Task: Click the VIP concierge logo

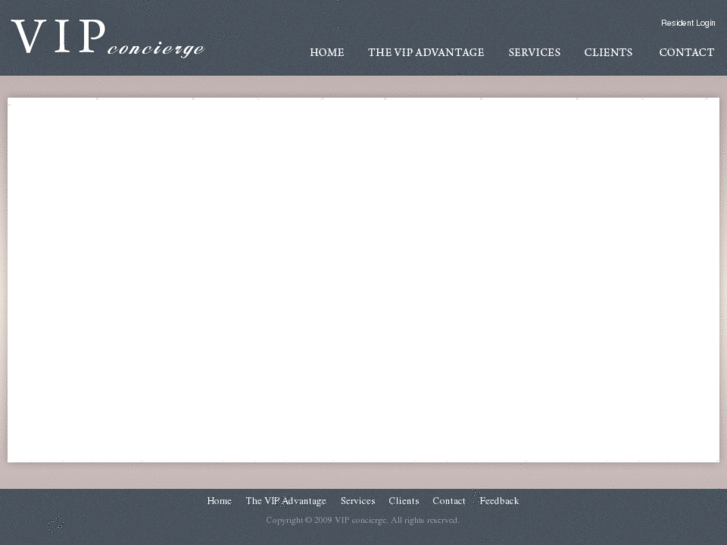Action: point(108,38)
